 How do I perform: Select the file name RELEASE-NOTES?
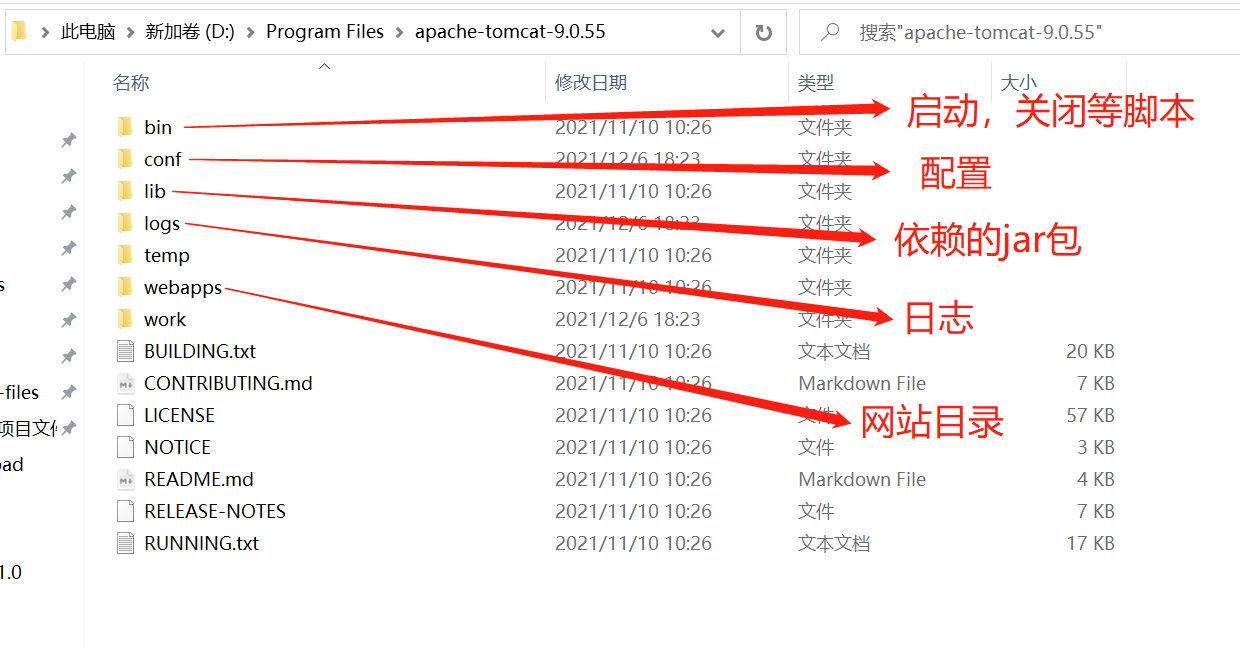pos(215,511)
